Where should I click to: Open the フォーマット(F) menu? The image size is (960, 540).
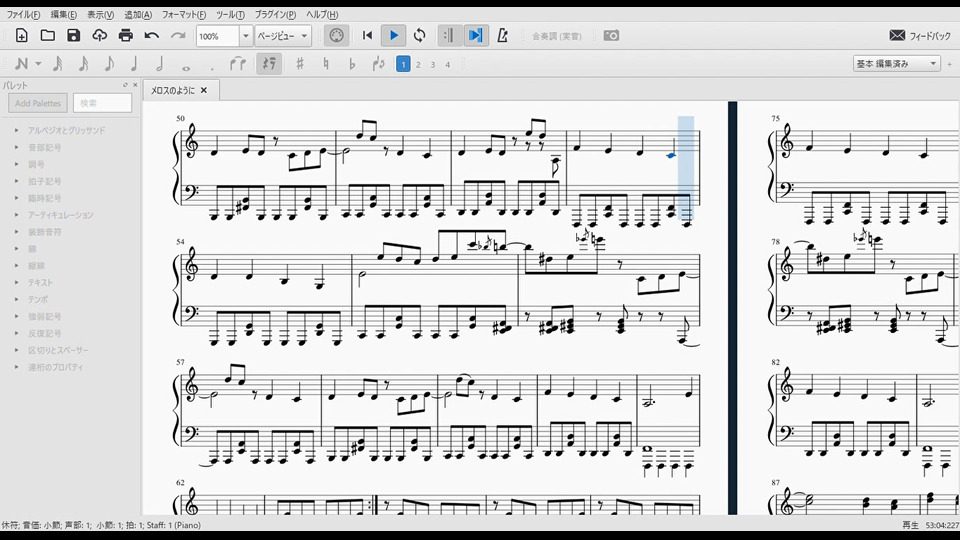coord(184,14)
